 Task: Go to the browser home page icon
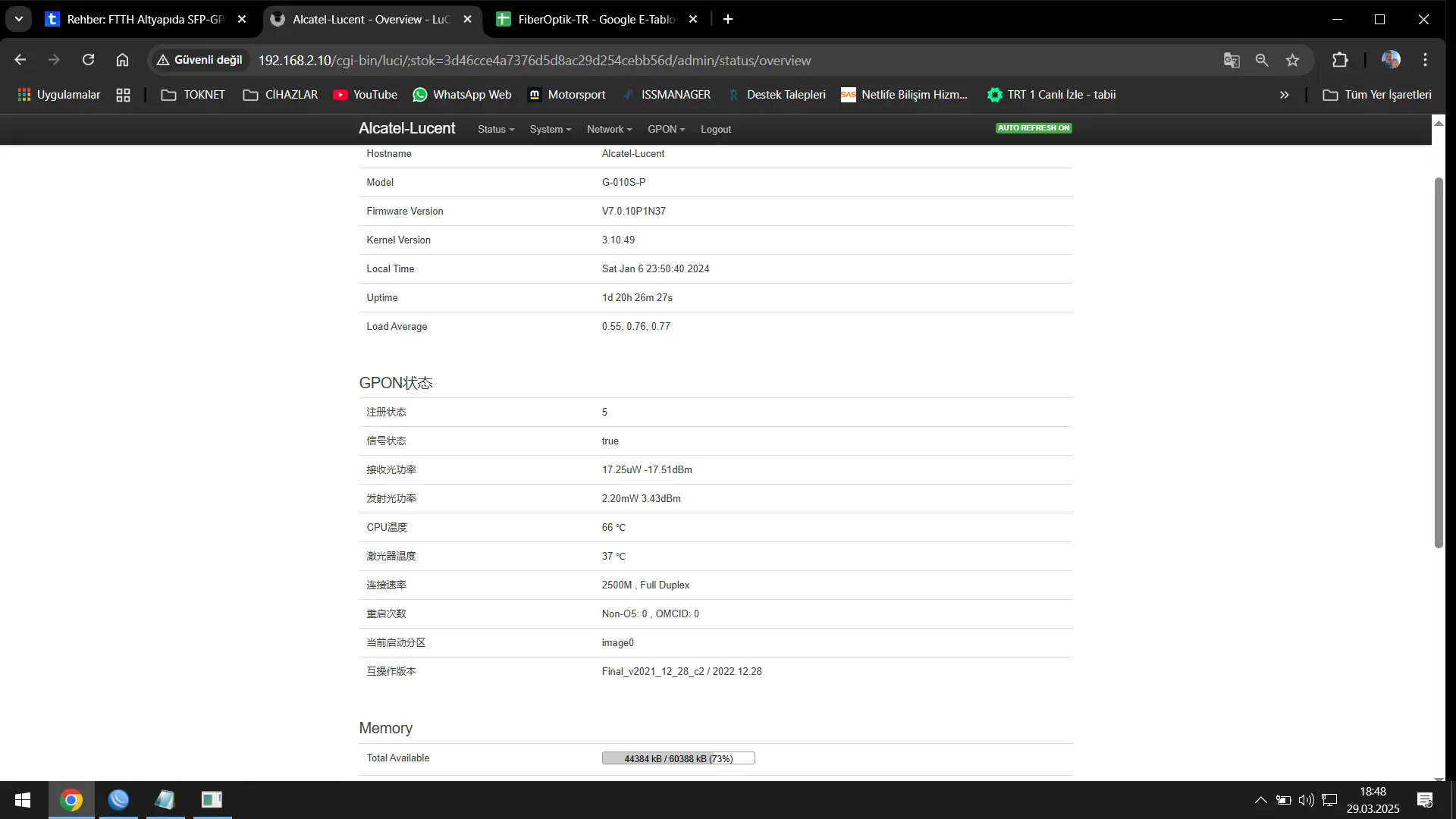coord(122,60)
